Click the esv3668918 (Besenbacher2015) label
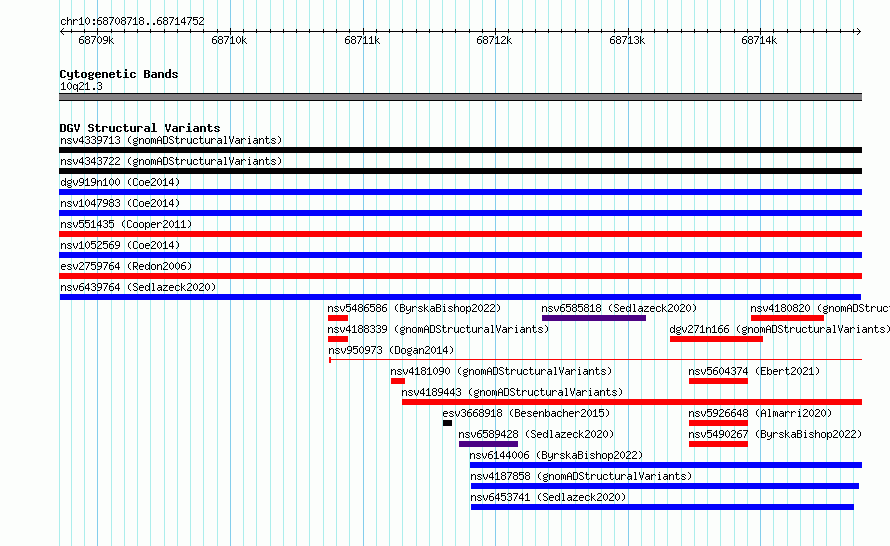The width and height of the screenshot is (890, 546). click(526, 413)
